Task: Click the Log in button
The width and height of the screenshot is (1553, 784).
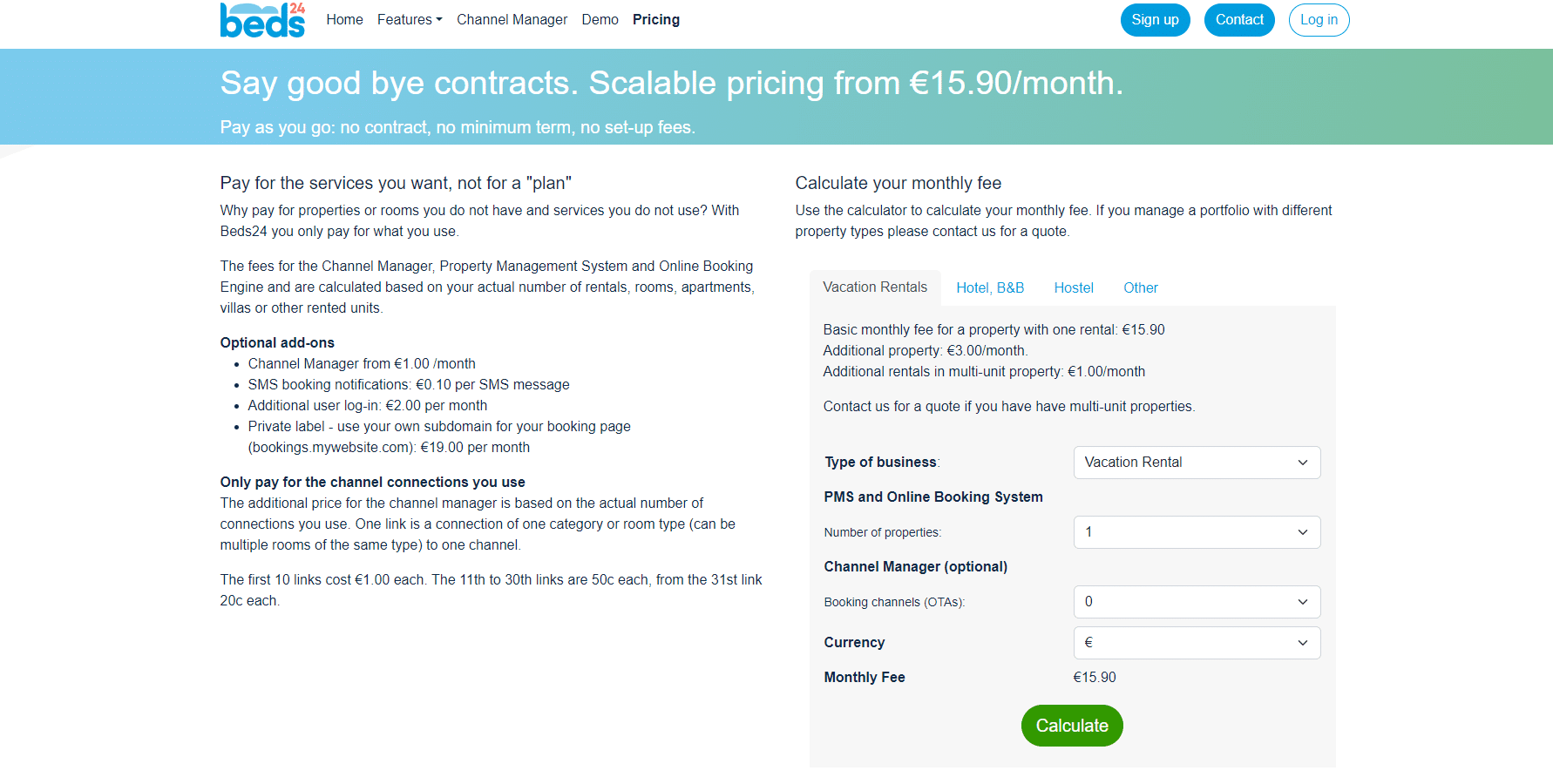Action: coord(1319,20)
